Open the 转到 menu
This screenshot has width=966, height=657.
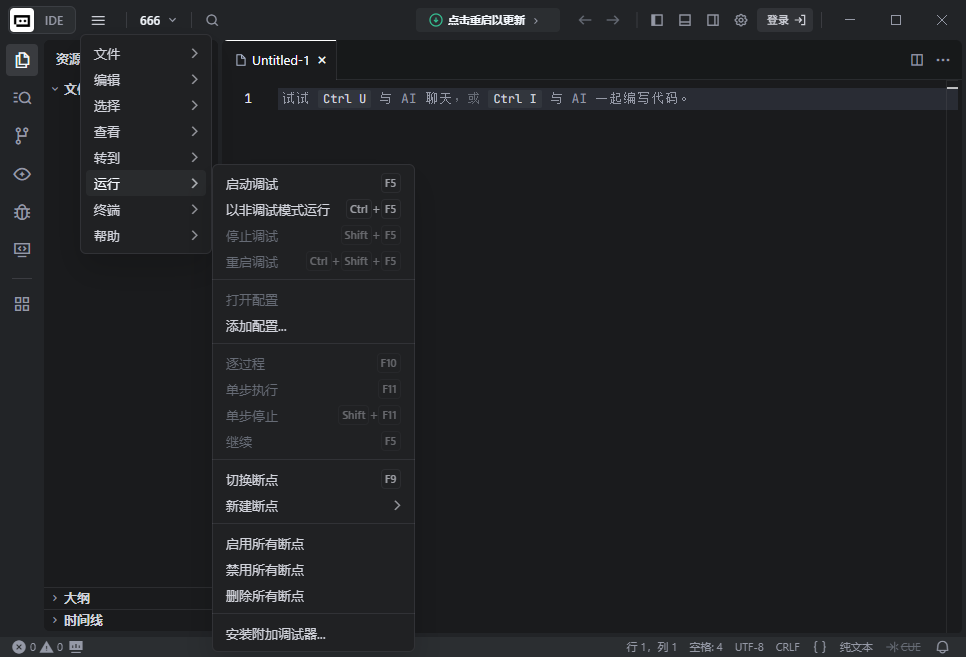click(146, 158)
